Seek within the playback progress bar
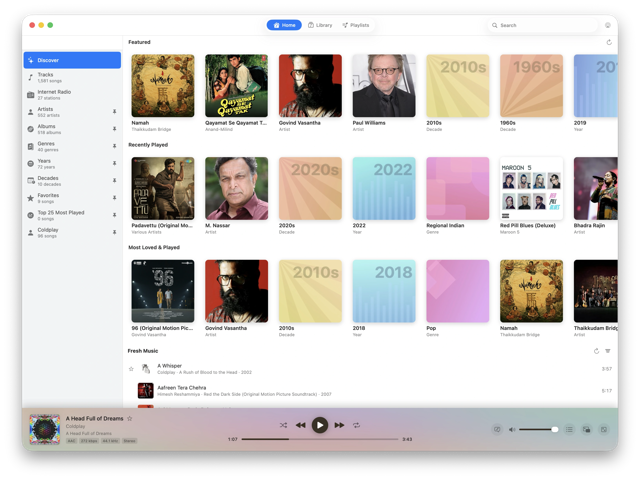640x480 pixels. pos(320,439)
